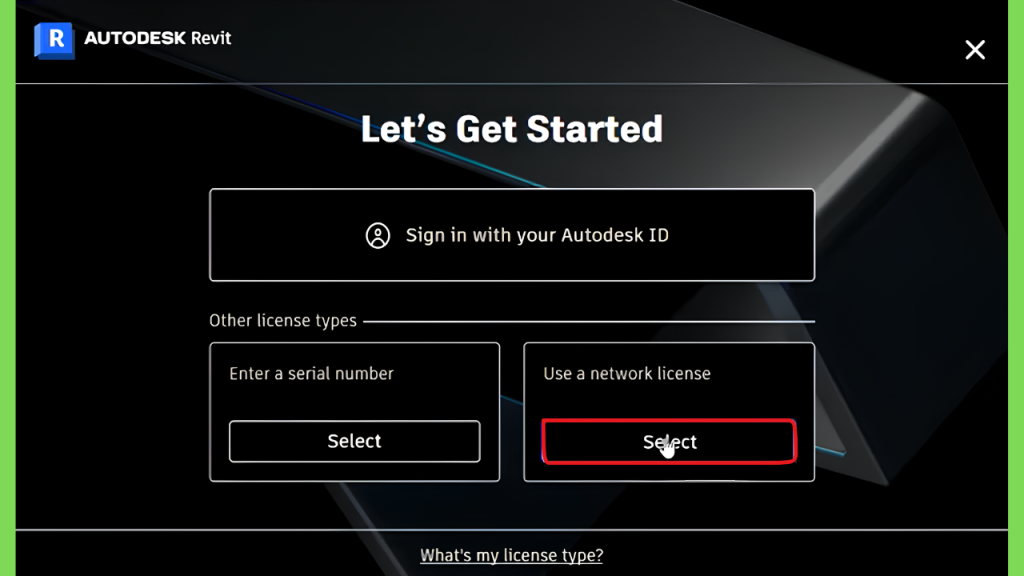Click the blue Revit R logo
This screenshot has height=576, width=1024.
tap(54, 40)
